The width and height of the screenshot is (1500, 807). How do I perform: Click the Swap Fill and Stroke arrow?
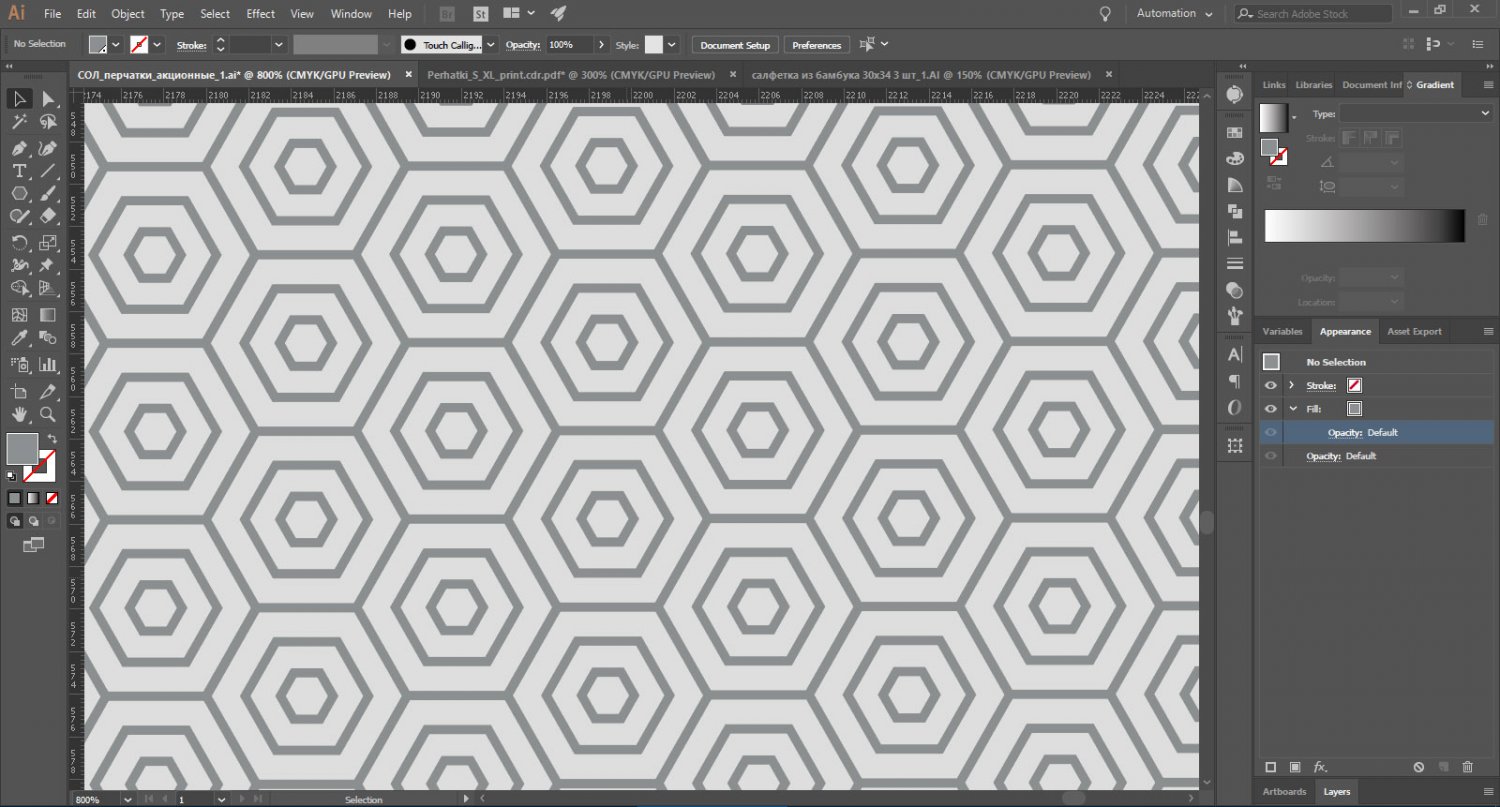52,439
